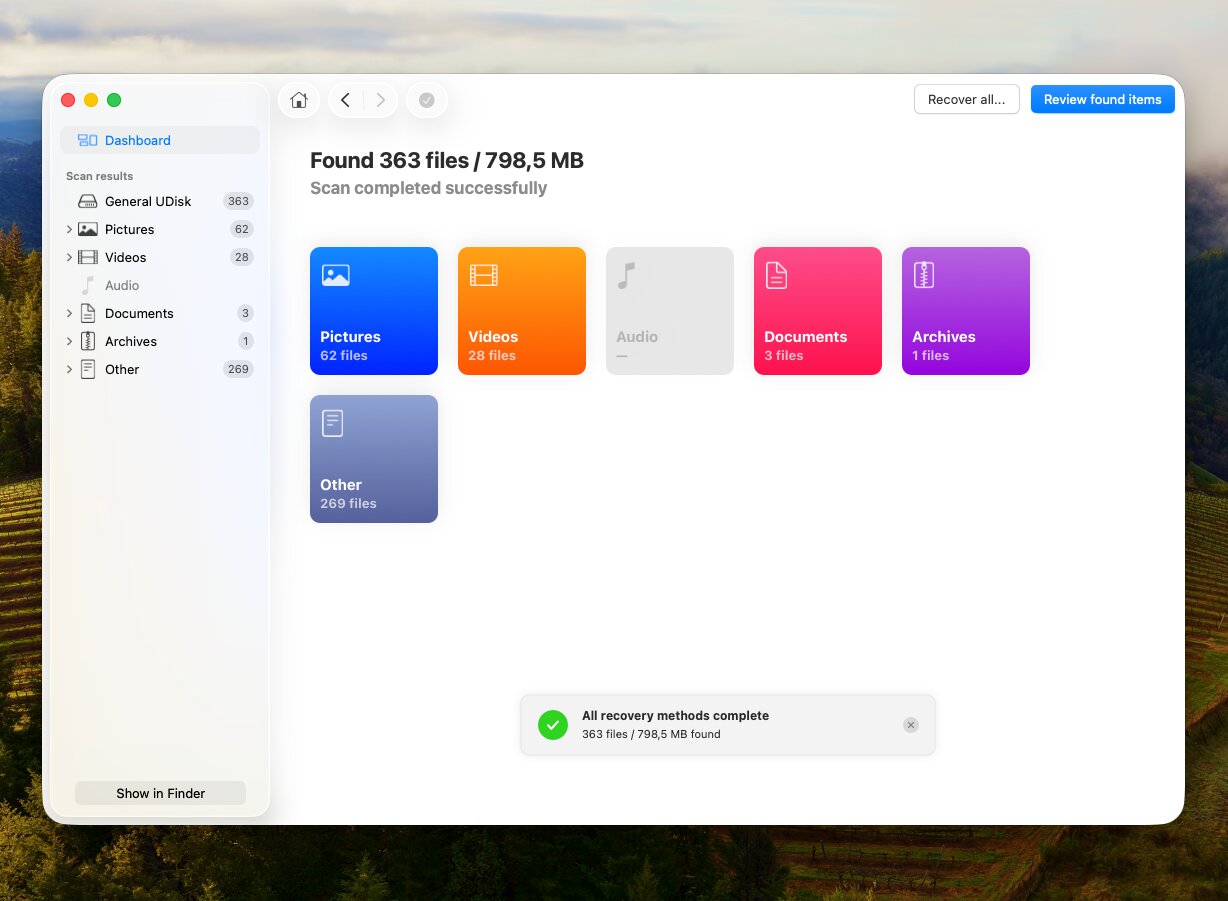Navigate forward with right chevron
The image size is (1228, 901).
[380, 100]
